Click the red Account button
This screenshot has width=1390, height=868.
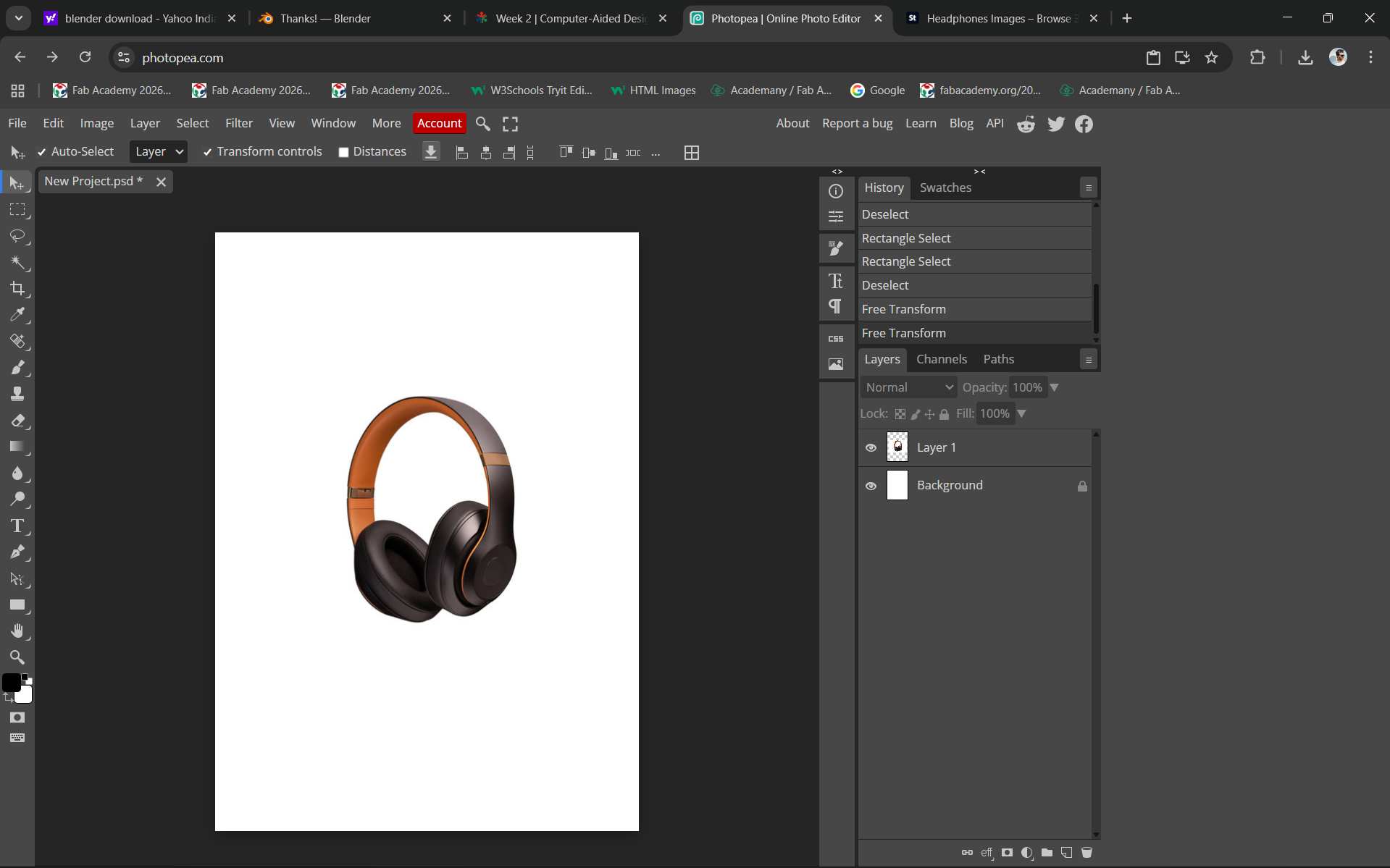(x=439, y=123)
